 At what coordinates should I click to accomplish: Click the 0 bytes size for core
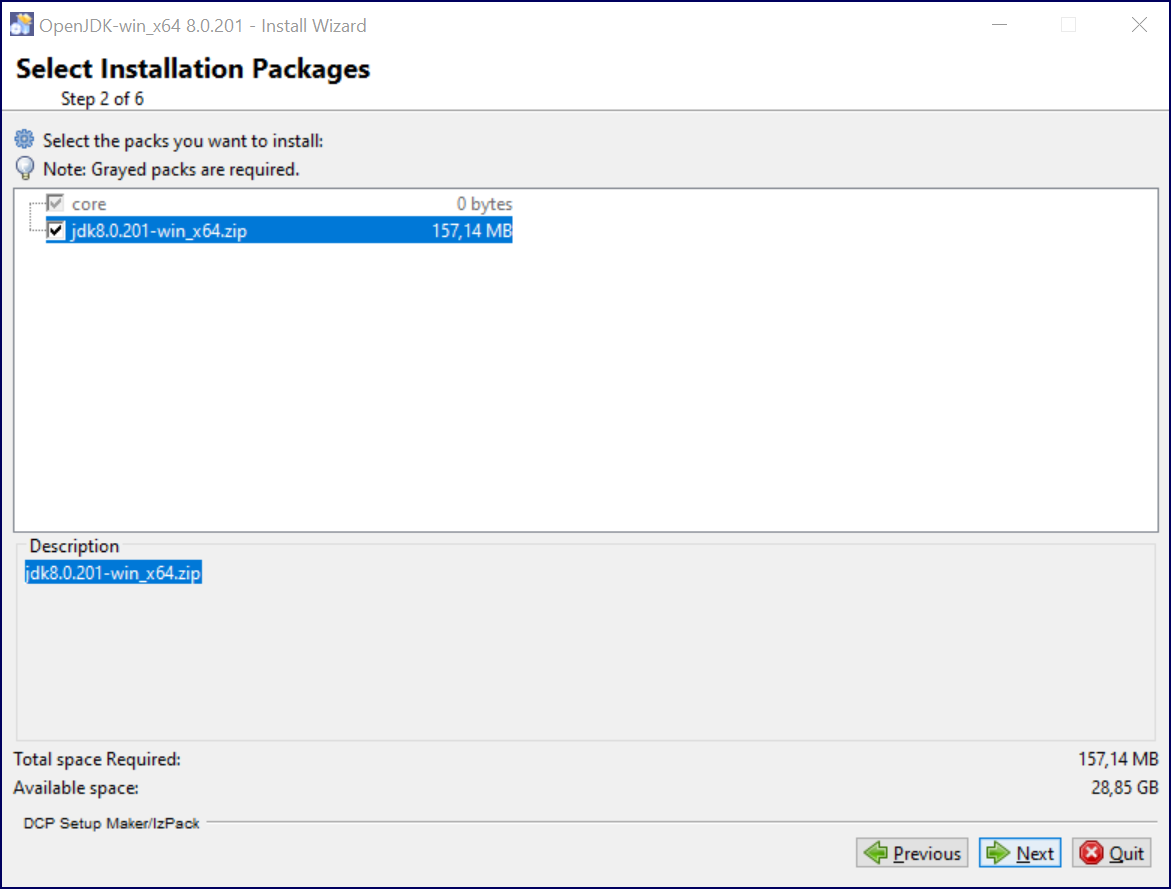coord(484,204)
